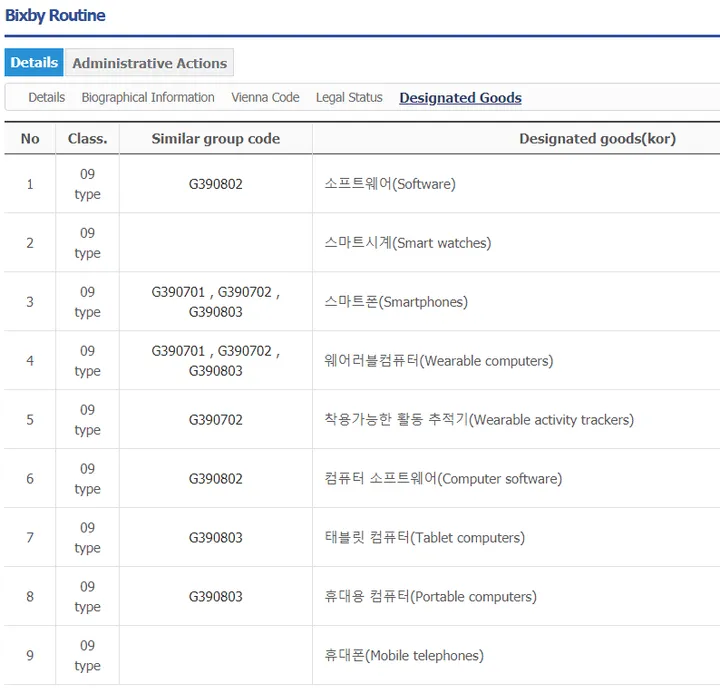Click the group codes in Smartphones row

216,302
